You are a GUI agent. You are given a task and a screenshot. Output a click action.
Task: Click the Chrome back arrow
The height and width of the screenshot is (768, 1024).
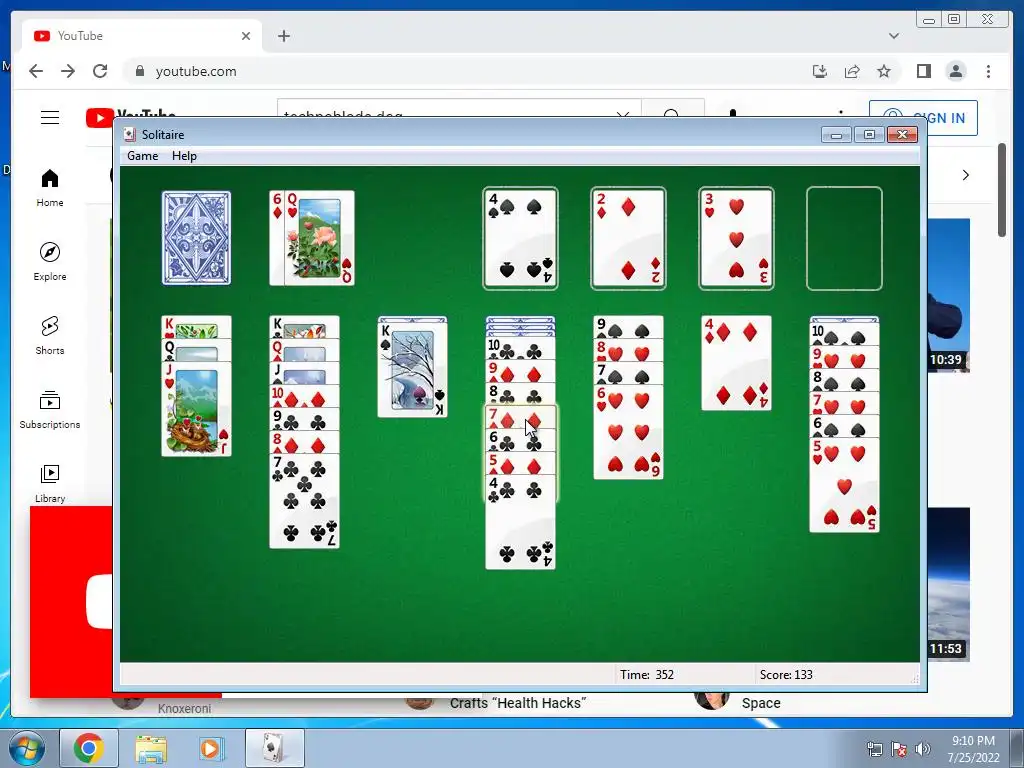pyautogui.click(x=36, y=71)
